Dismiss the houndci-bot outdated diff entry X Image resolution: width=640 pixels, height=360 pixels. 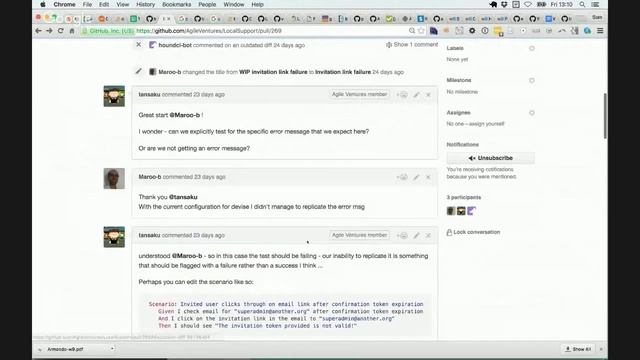(x=139, y=44)
